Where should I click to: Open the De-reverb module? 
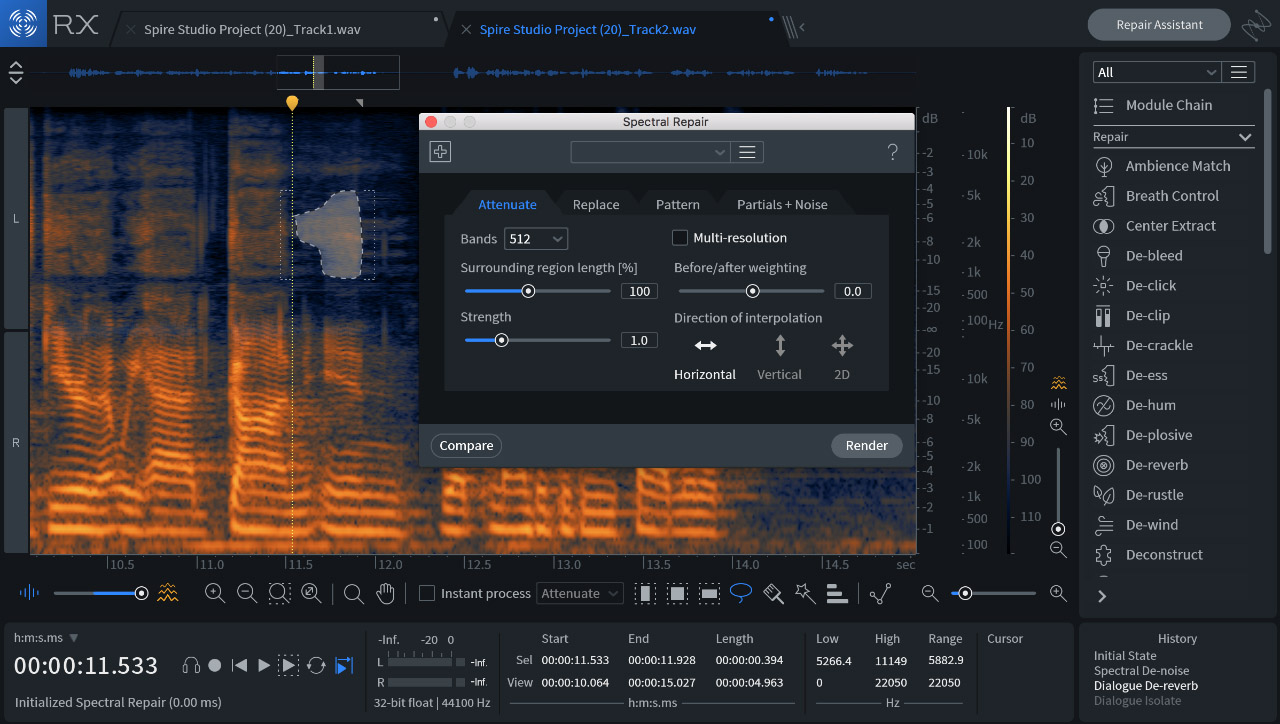tap(1157, 465)
